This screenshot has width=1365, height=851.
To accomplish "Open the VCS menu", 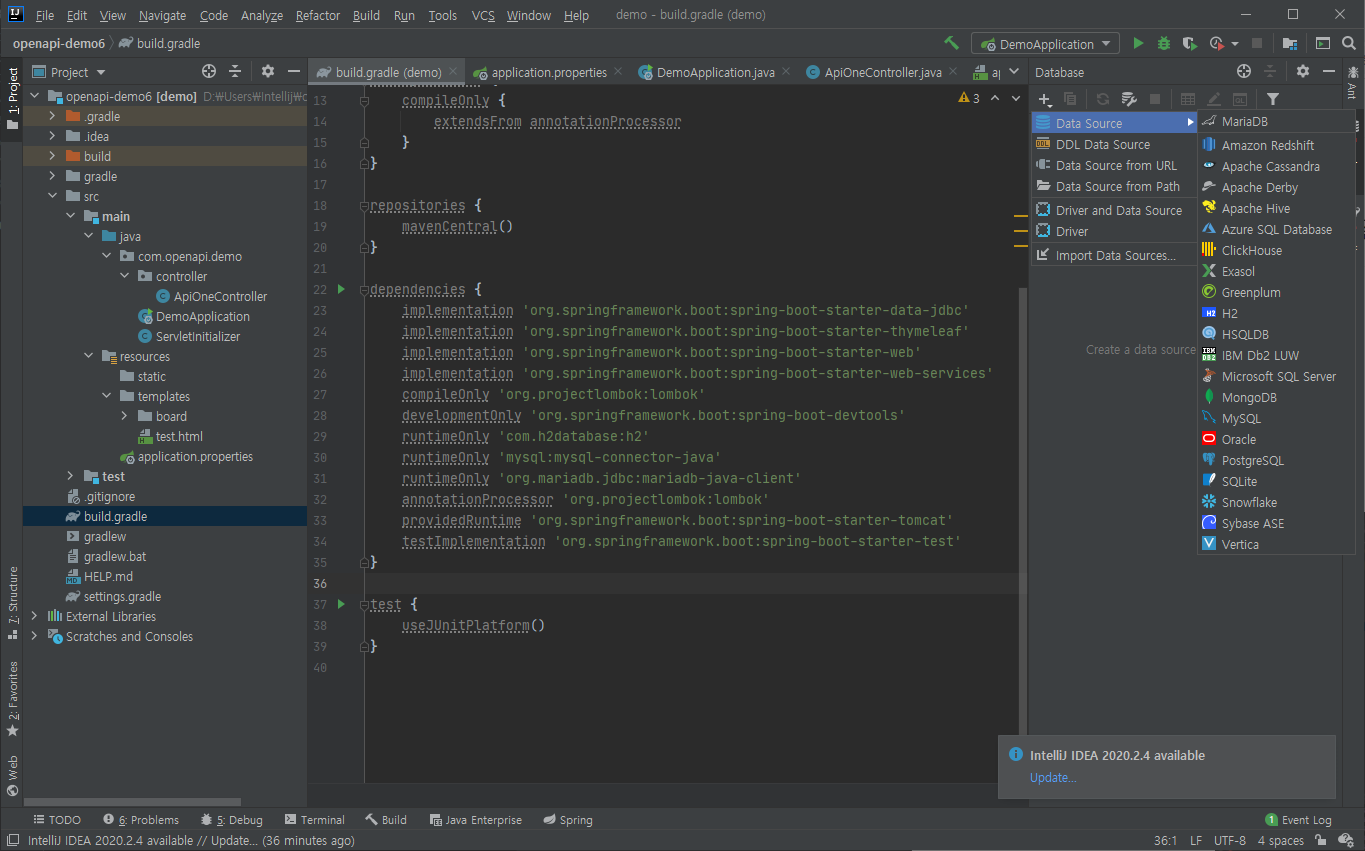I will (x=483, y=15).
